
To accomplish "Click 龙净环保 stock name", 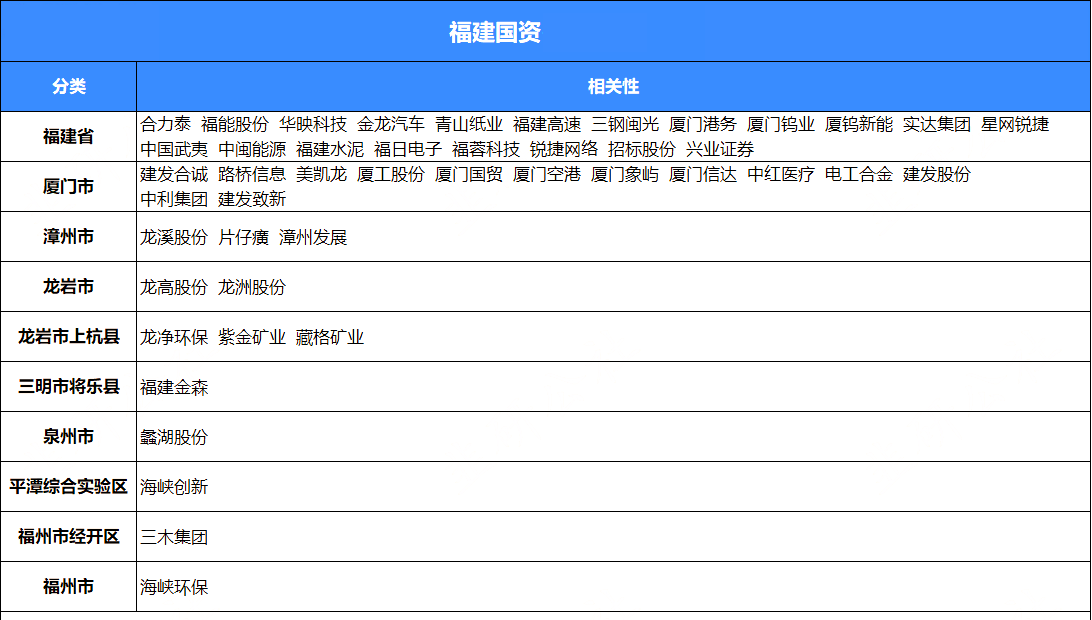I will [174, 337].
